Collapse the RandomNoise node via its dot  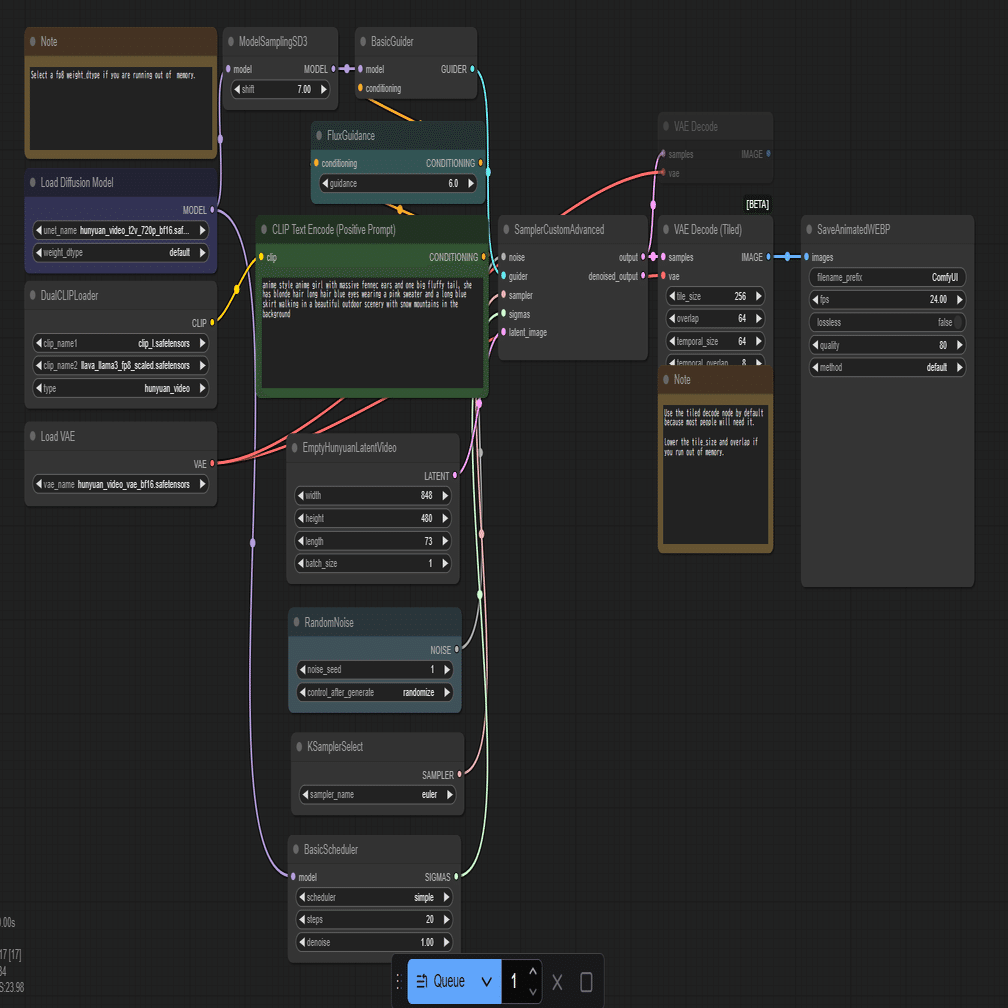296,622
